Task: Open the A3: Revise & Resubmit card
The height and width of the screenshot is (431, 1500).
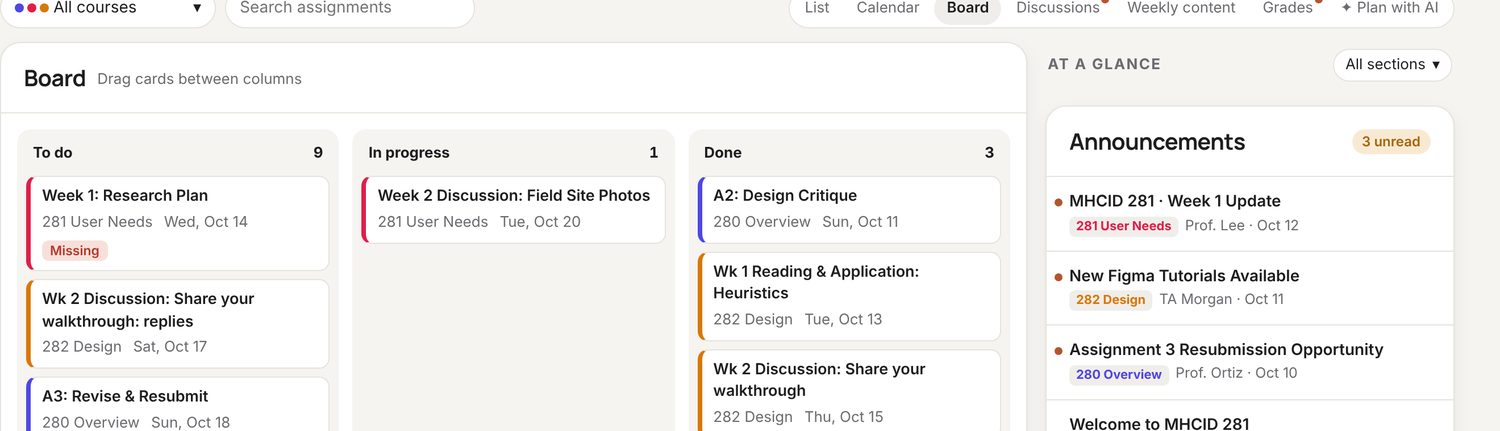Action: point(178,404)
